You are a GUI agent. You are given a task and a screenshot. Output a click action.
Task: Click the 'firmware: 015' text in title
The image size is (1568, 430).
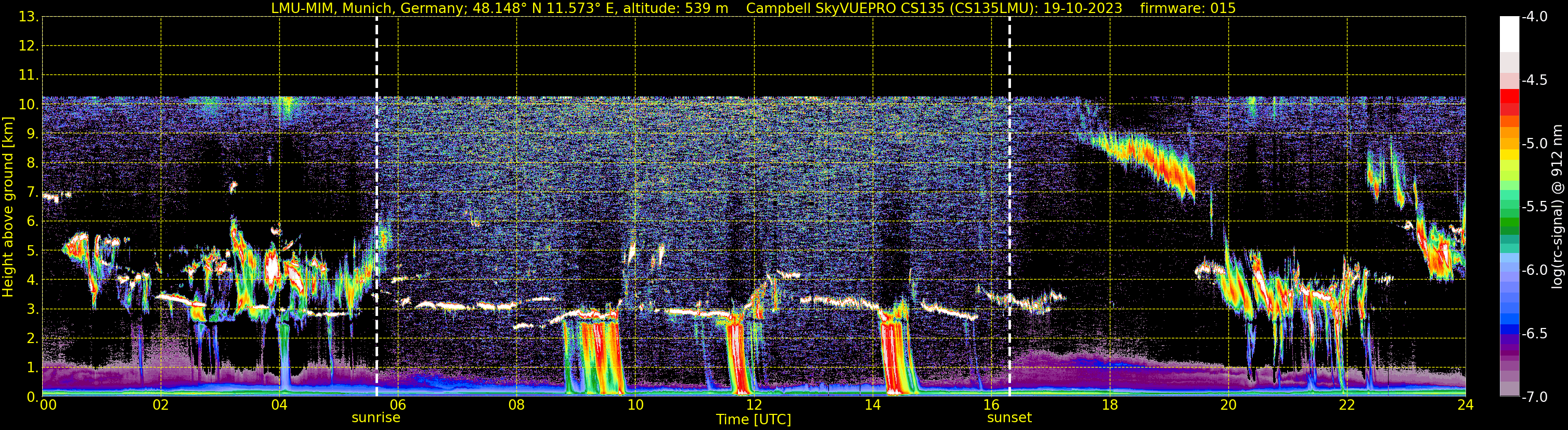point(1188,8)
